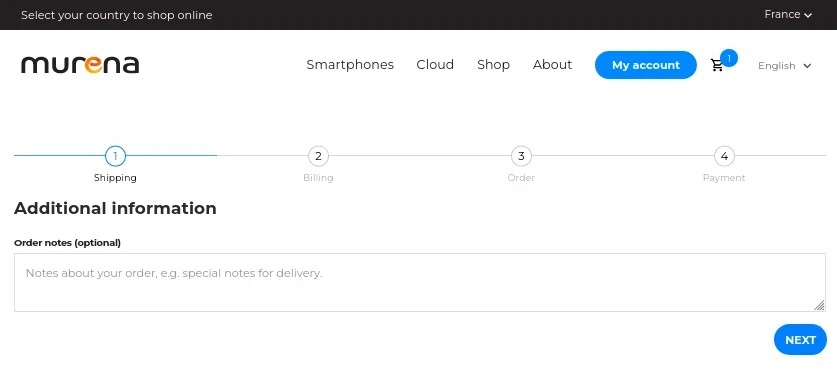837x381 pixels.
Task: Click the chevron next to English
Action: tap(807, 66)
